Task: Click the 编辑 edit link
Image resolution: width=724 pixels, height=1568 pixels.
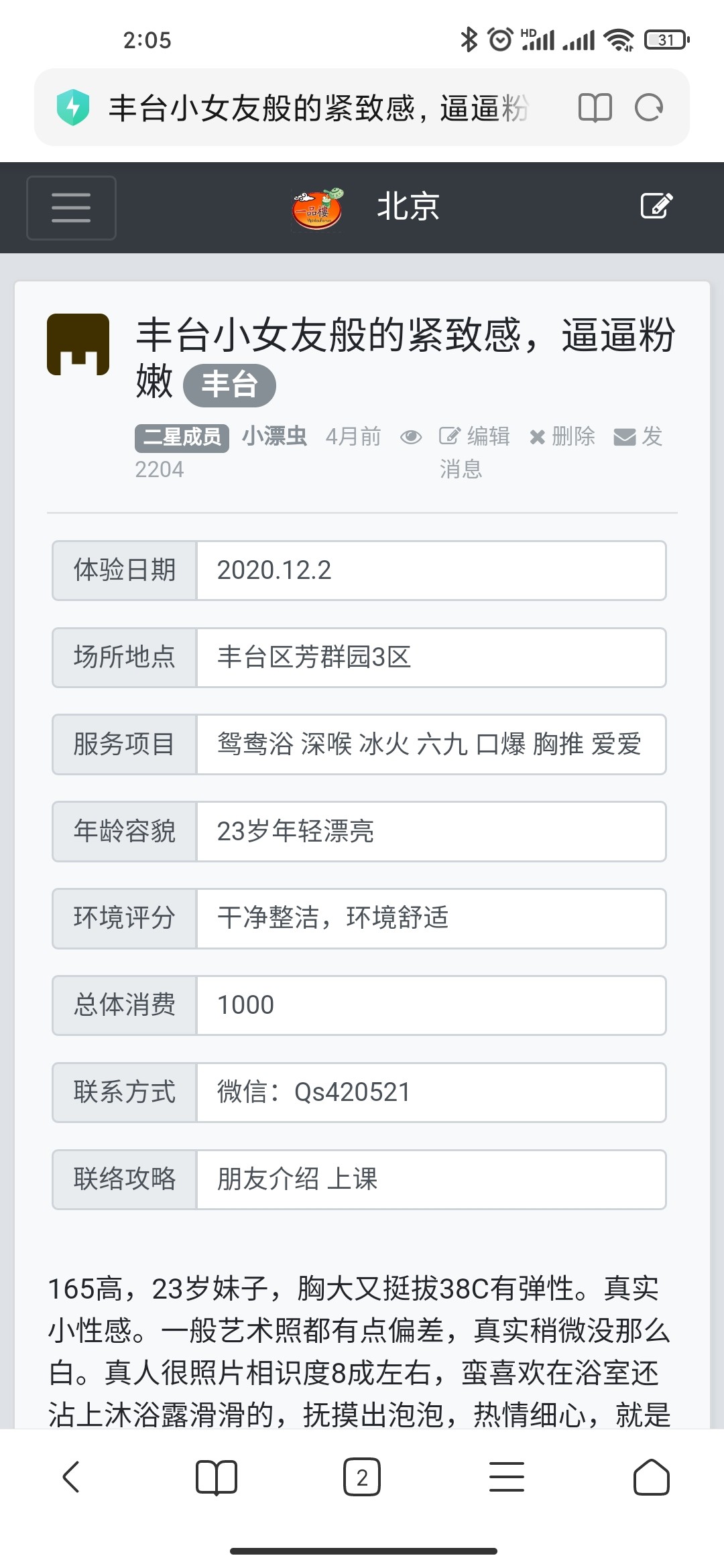Action: pyautogui.click(x=475, y=437)
